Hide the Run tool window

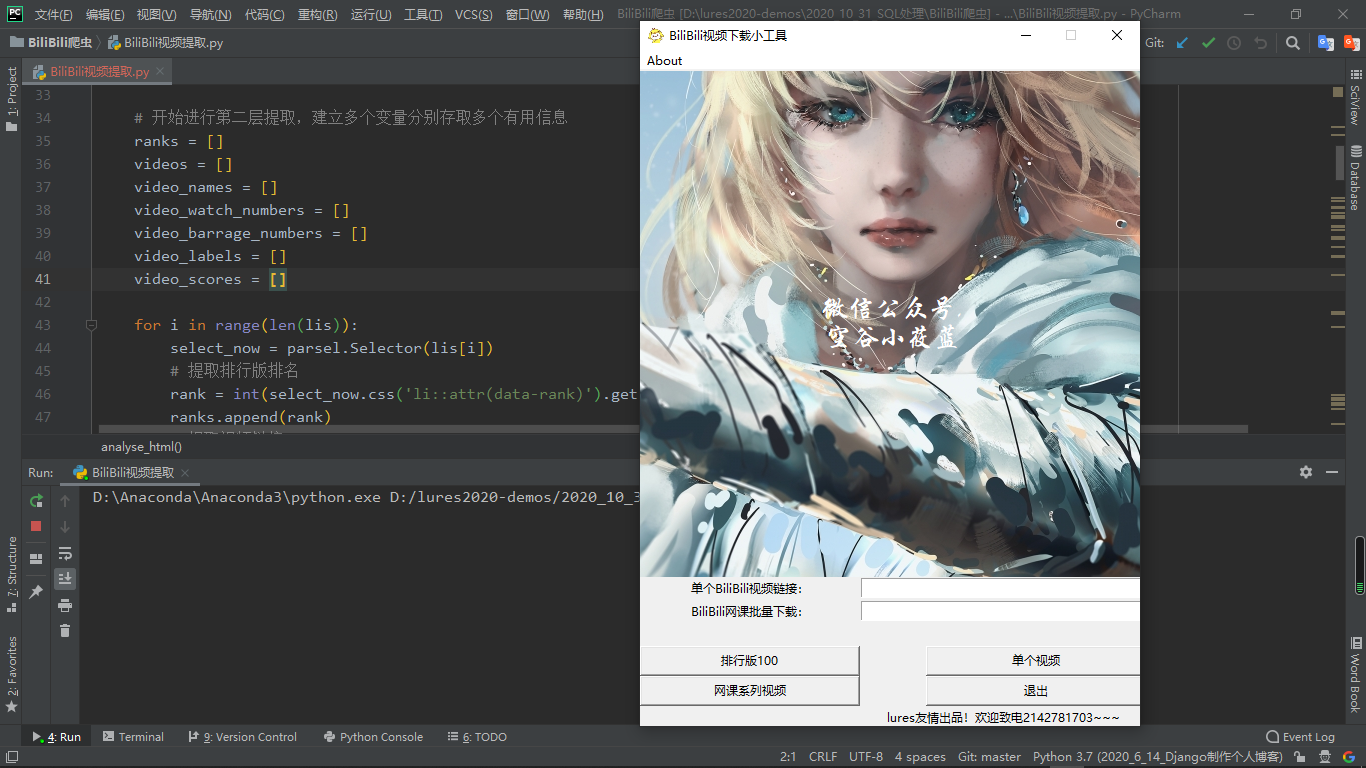1332,472
